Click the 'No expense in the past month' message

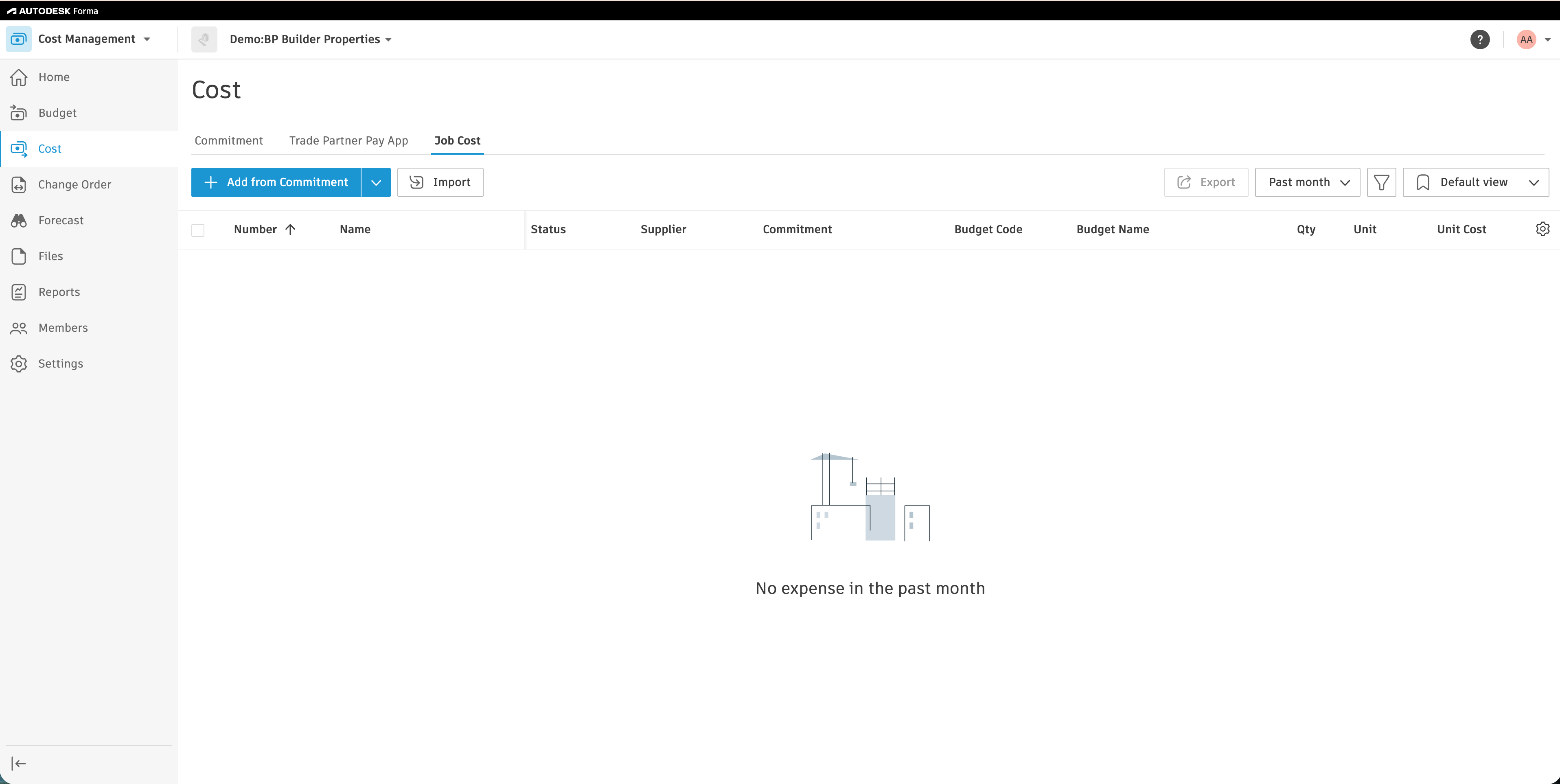(x=870, y=589)
